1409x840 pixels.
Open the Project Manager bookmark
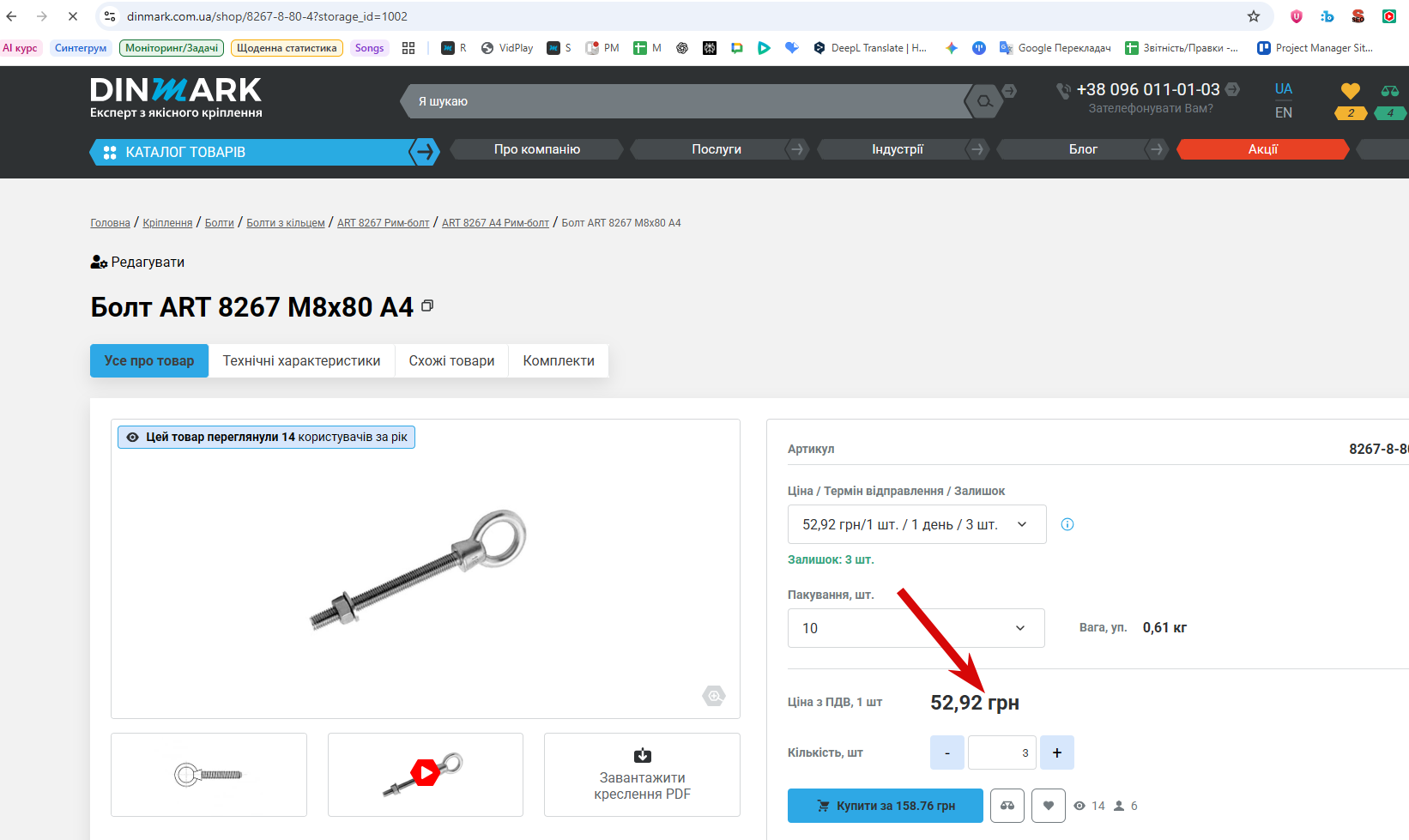pyautogui.click(x=1315, y=48)
